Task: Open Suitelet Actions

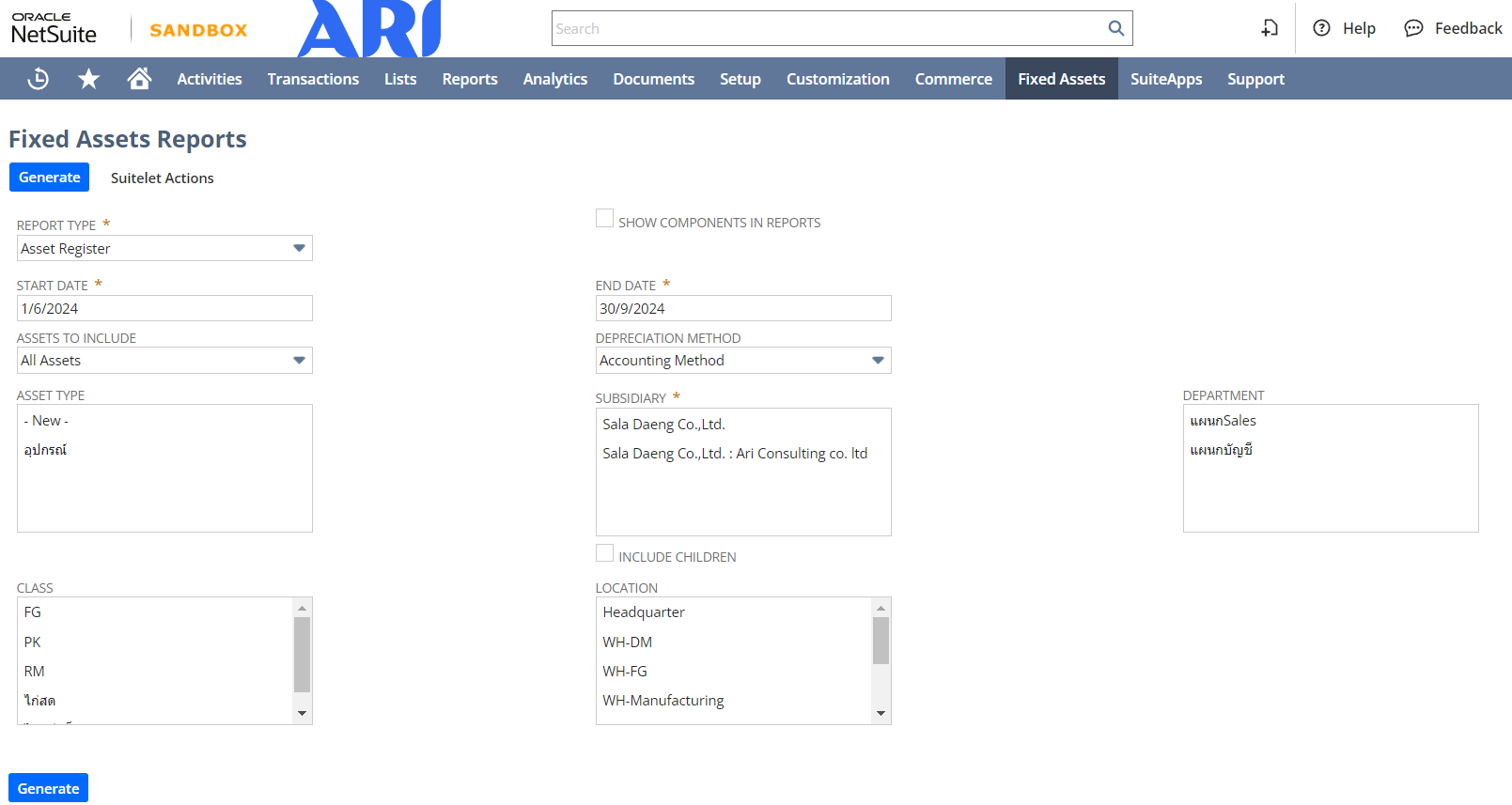Action: pyautogui.click(x=163, y=178)
